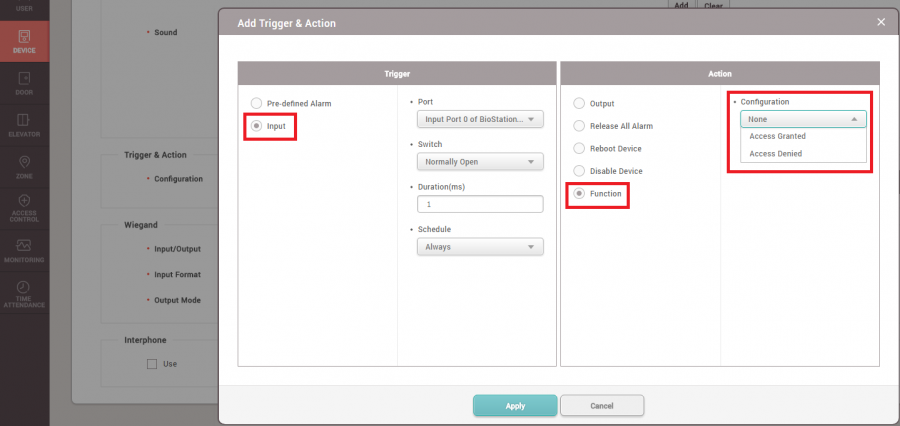Close the Add Trigger & Action dialog

[x=880, y=21]
